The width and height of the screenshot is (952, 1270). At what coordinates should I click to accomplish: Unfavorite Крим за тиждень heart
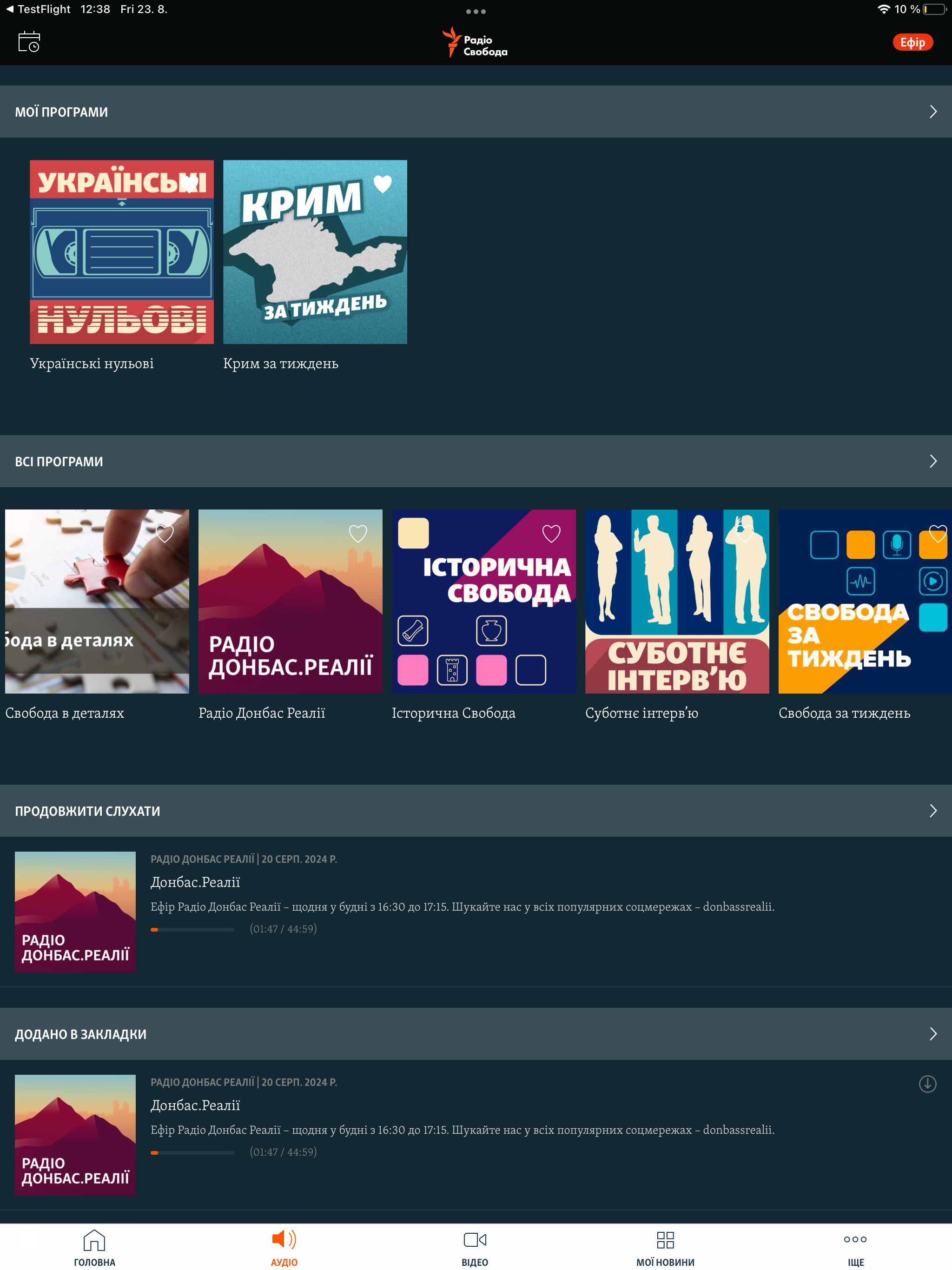click(383, 184)
